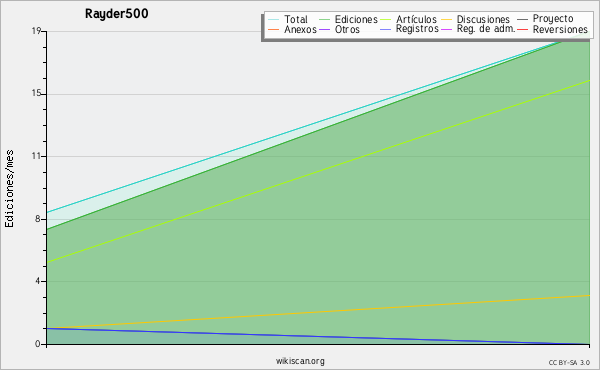Click the y-axis value 15
Viewport: 600px width, 370px height.
tap(36, 93)
